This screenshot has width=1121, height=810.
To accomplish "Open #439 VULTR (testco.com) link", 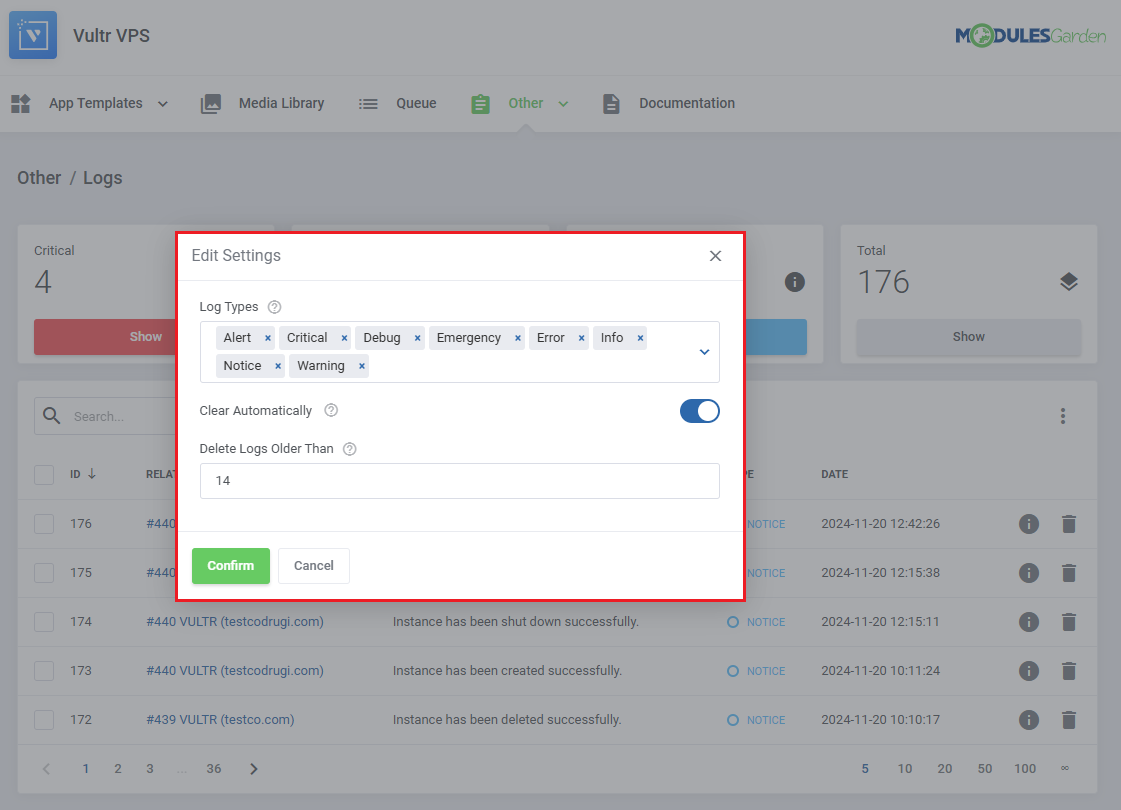I will tap(220, 720).
